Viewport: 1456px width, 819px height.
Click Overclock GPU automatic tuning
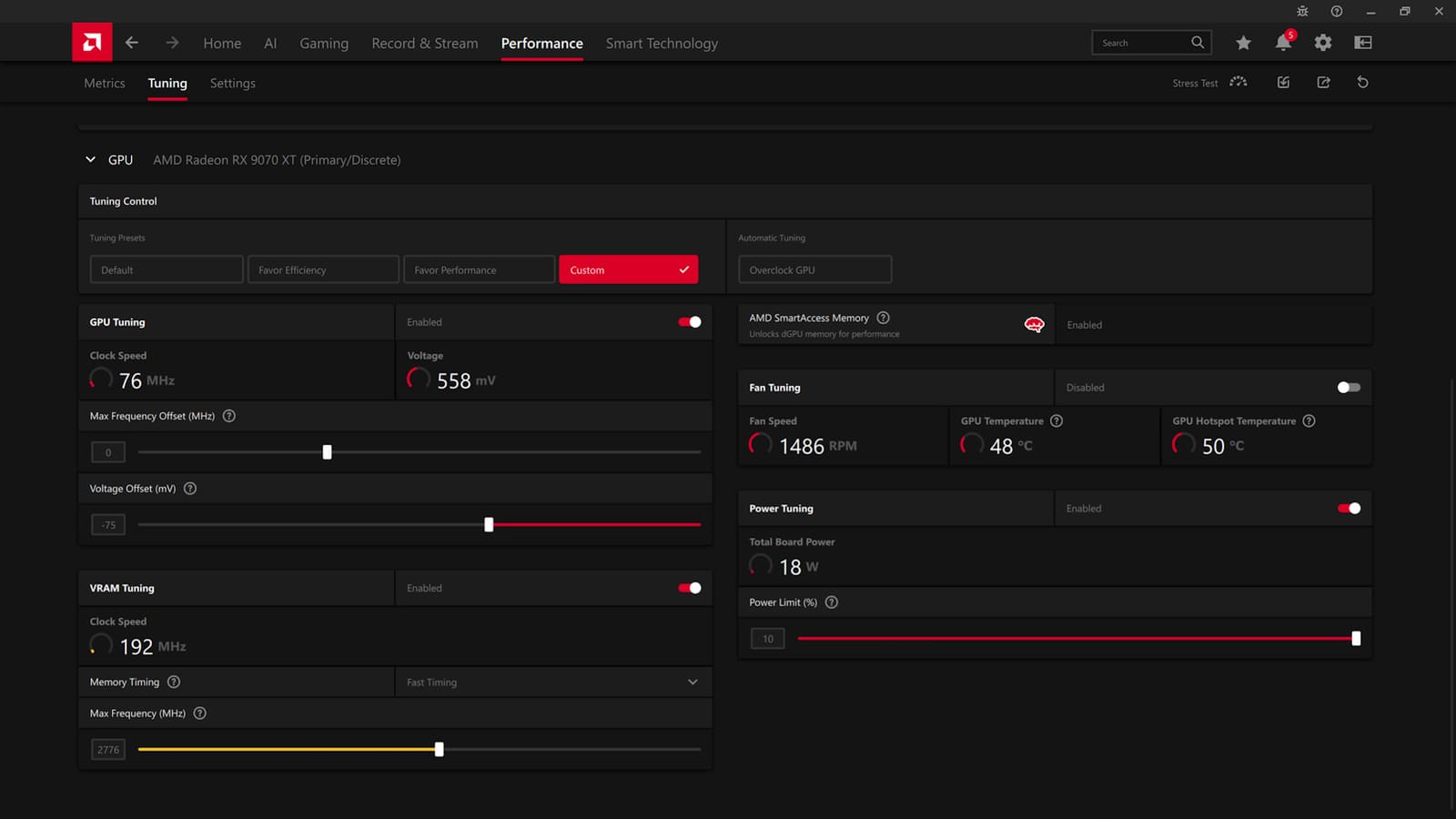coord(814,269)
